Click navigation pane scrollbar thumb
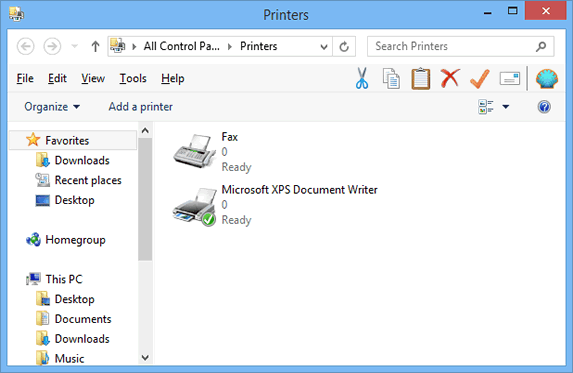Image resolution: width=573 pixels, height=373 pixels. tap(145, 199)
